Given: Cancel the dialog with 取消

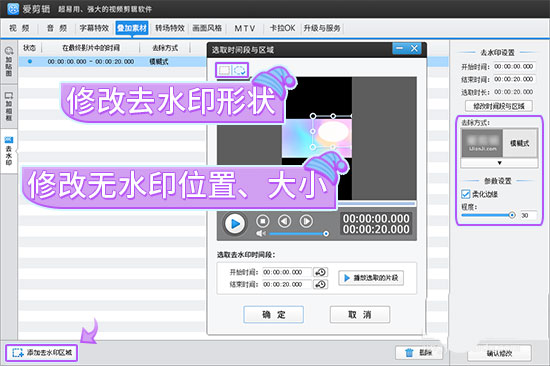Looking at the screenshot, I should pos(360,314).
